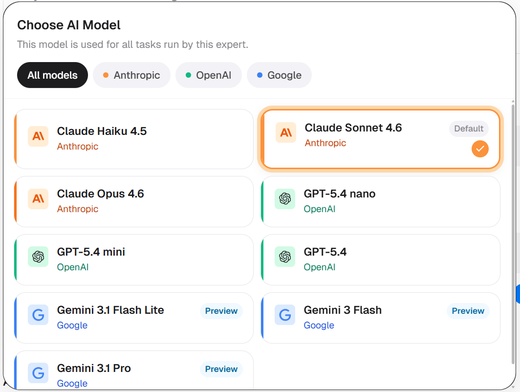Choose the GPT-5.4 mini model name
Screen dimensions: 520x392
91,252
